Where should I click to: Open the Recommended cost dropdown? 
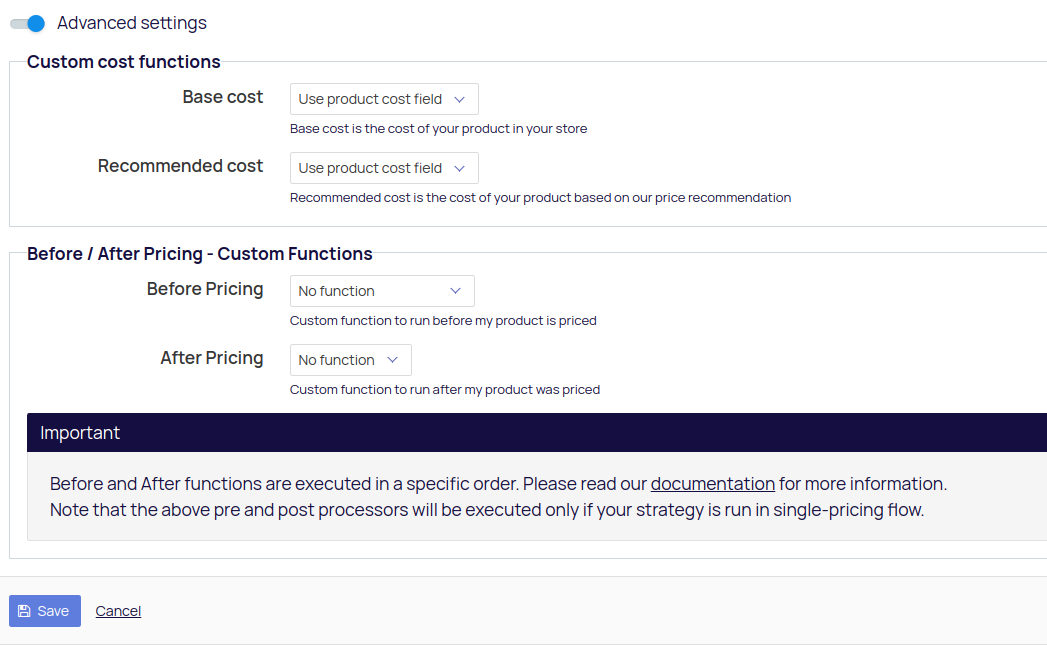click(383, 168)
